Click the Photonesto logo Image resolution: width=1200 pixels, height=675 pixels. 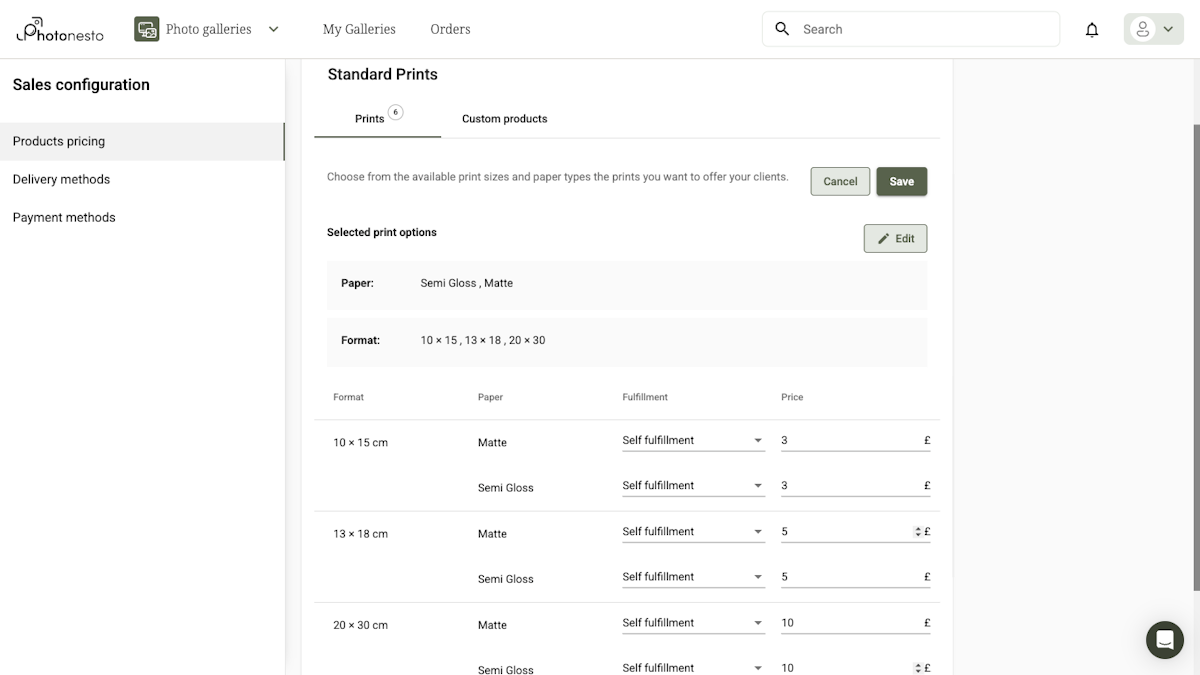(59, 29)
